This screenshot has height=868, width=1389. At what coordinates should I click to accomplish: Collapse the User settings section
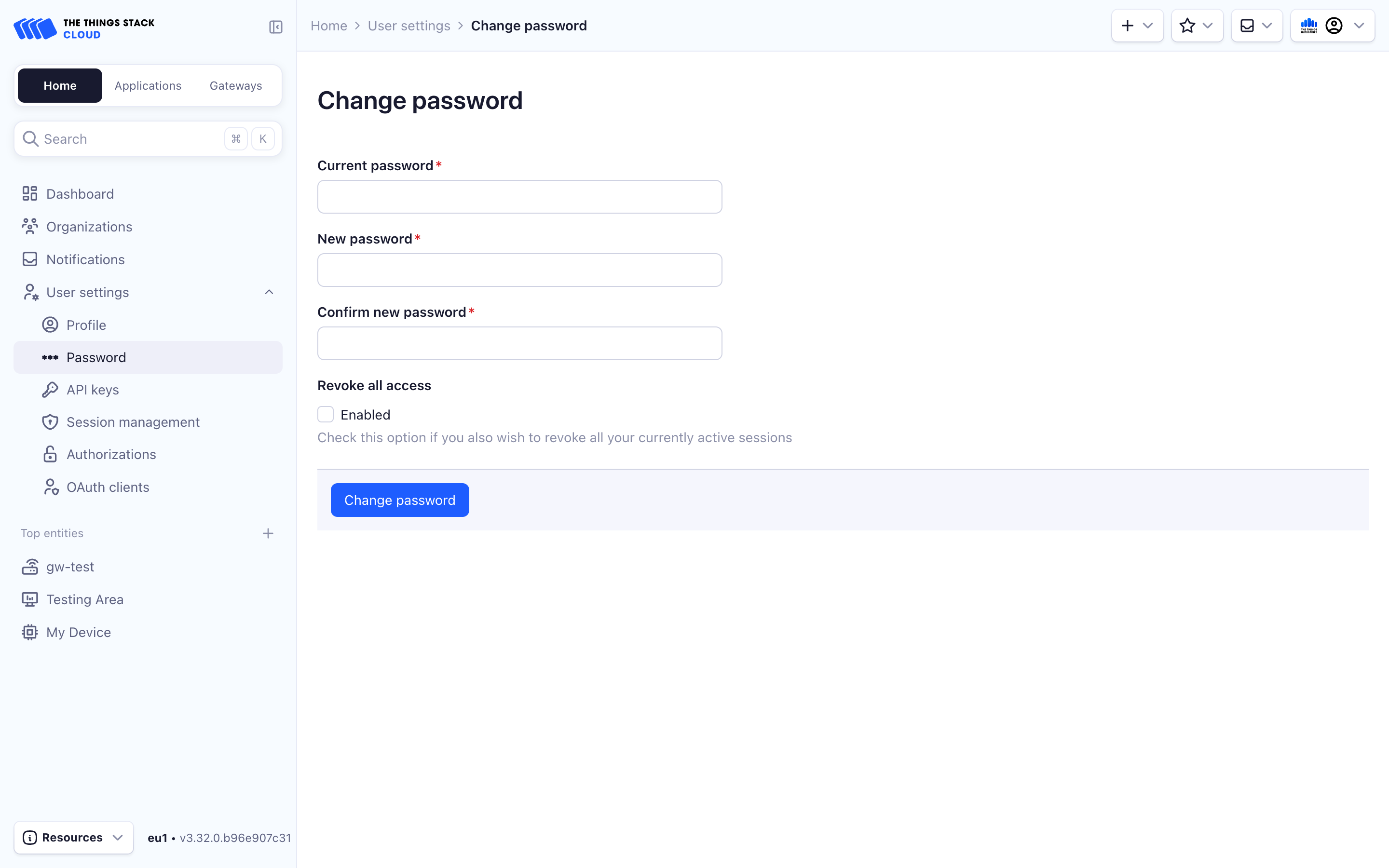coord(269,292)
